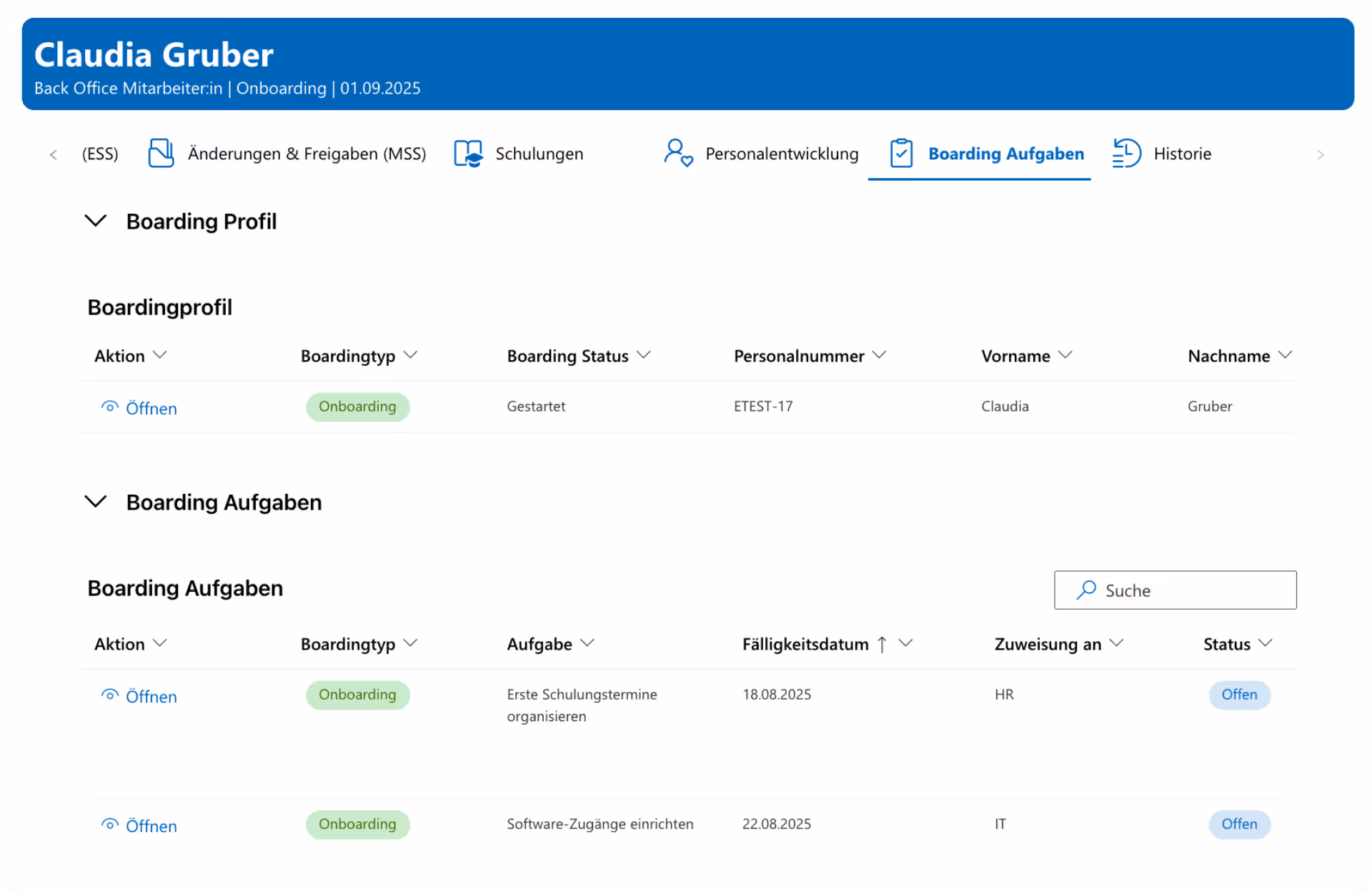Click the Boarding Aufgaben clipboard icon
1372x892 pixels.
coord(903,153)
